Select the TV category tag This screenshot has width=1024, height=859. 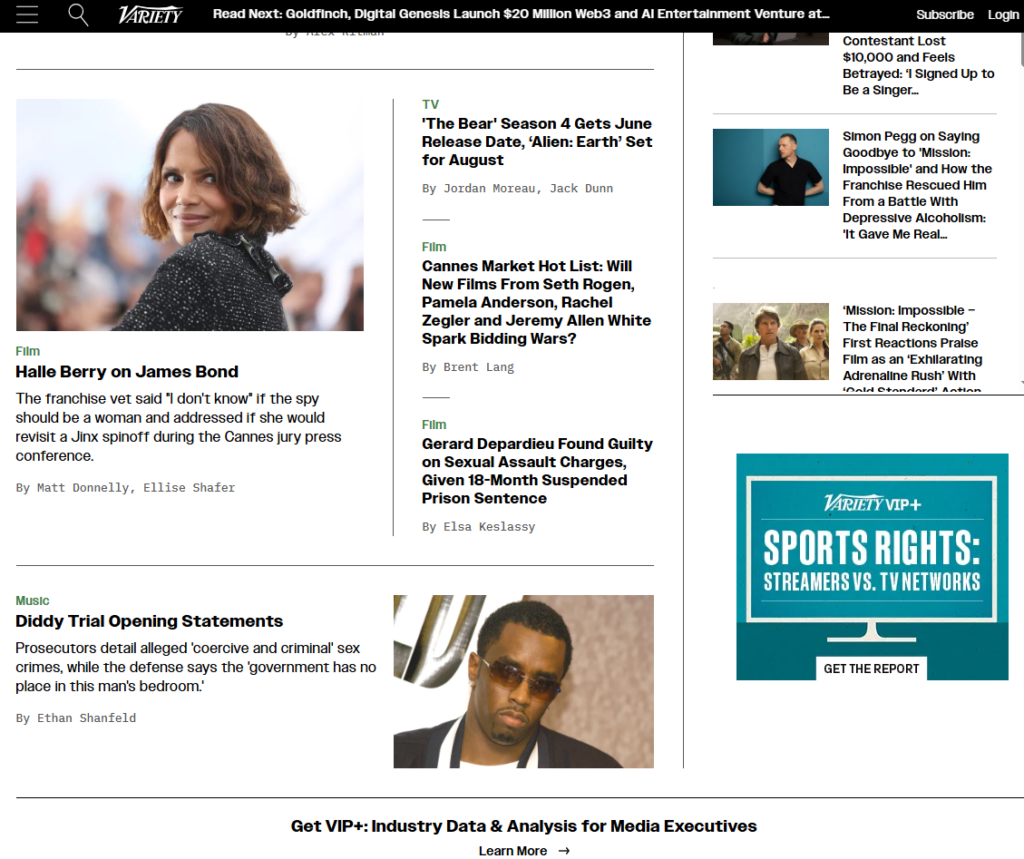click(430, 105)
